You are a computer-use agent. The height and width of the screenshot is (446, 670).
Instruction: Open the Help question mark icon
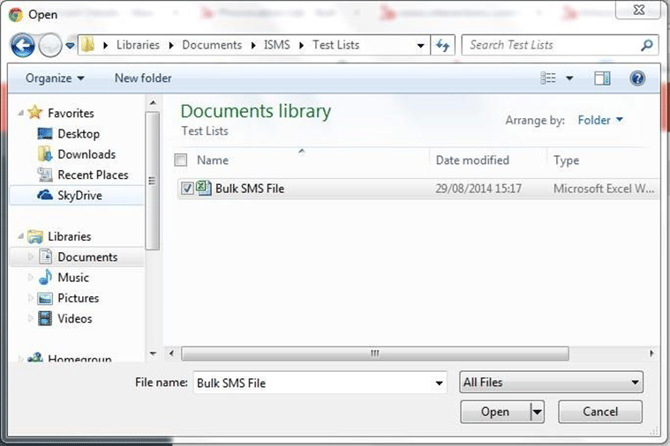(x=636, y=78)
